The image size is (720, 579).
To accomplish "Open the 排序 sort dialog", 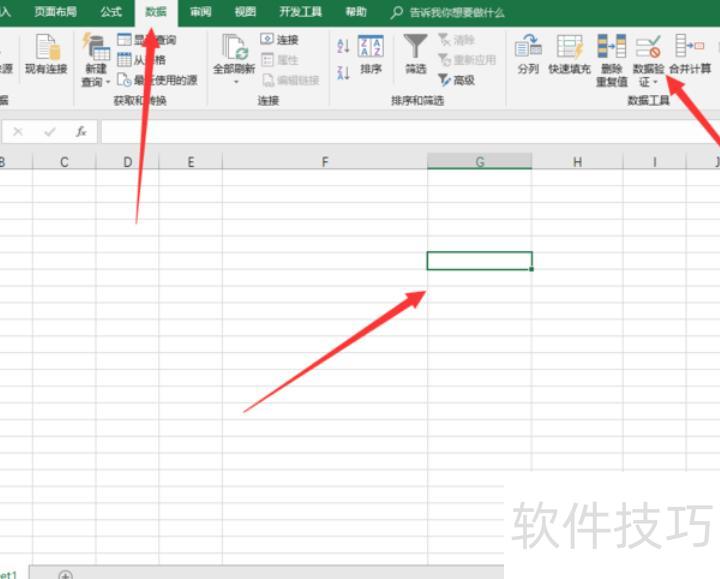I will pos(371,54).
